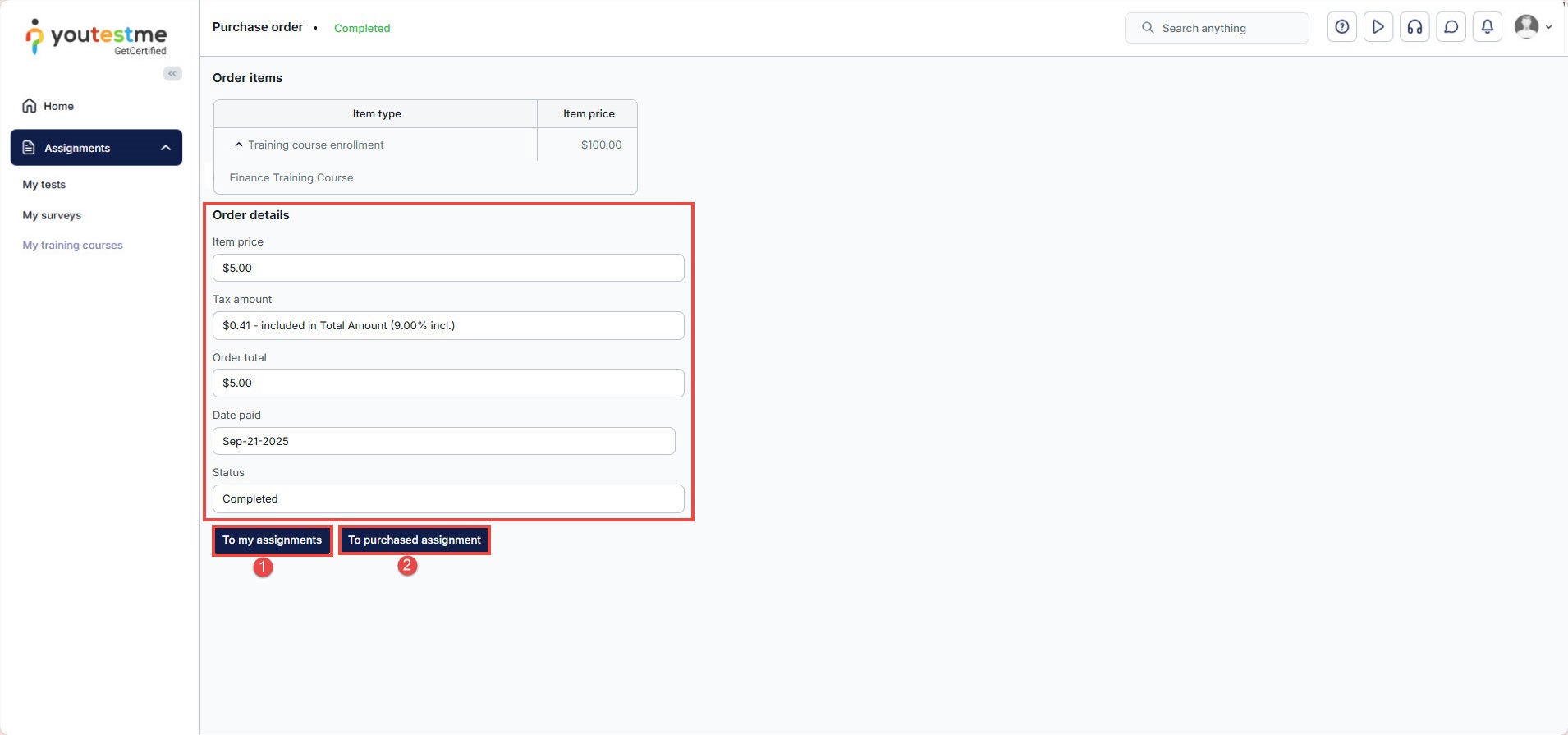The image size is (1568, 735).
Task: Collapse the Training course enrollment row
Action: coord(239,145)
